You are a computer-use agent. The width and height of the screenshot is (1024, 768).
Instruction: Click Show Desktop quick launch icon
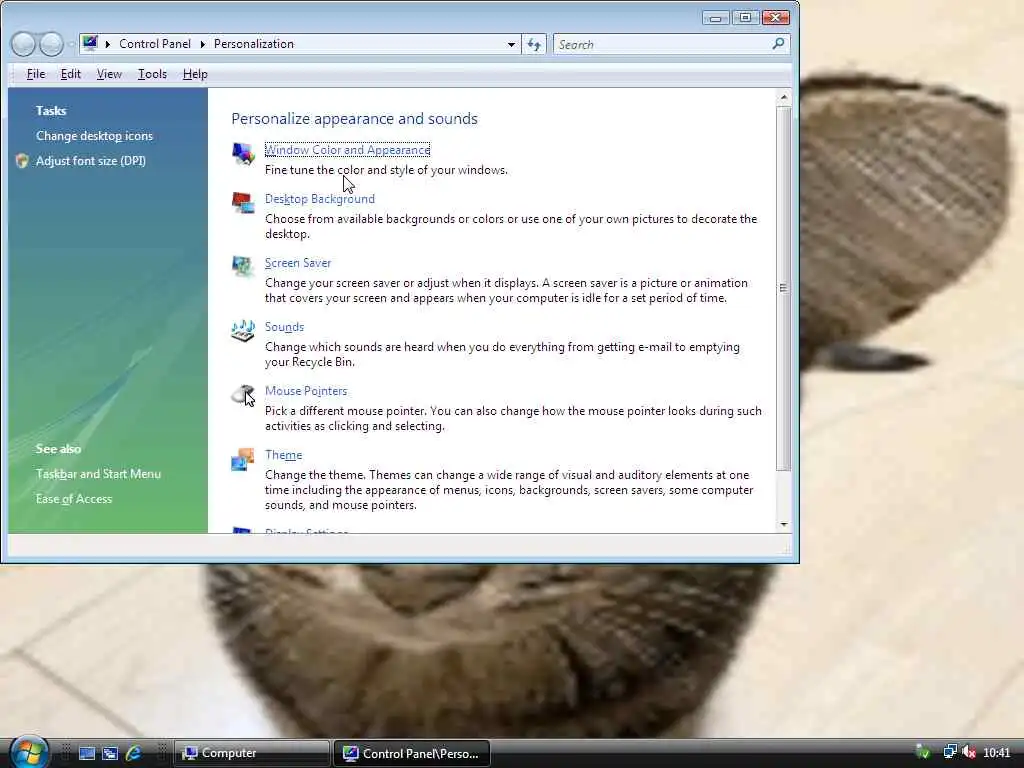tap(87, 753)
